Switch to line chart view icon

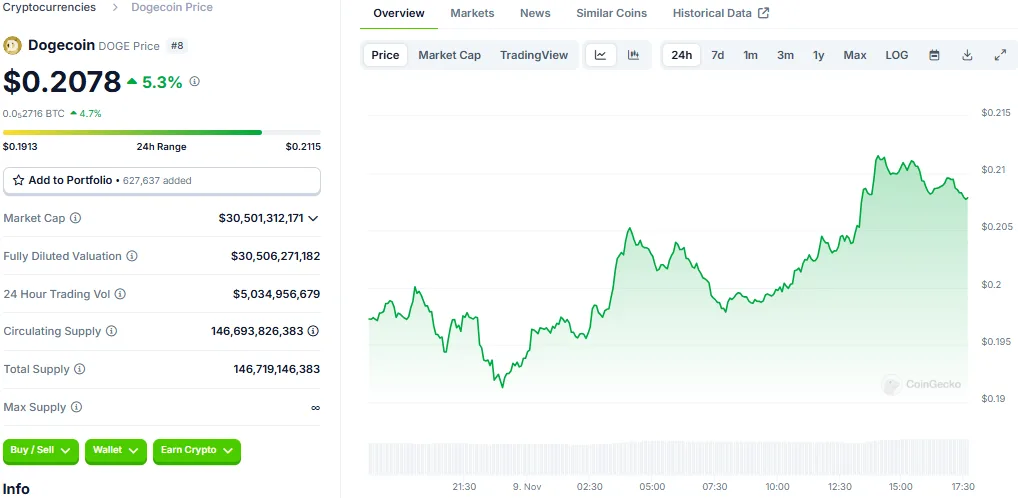601,55
